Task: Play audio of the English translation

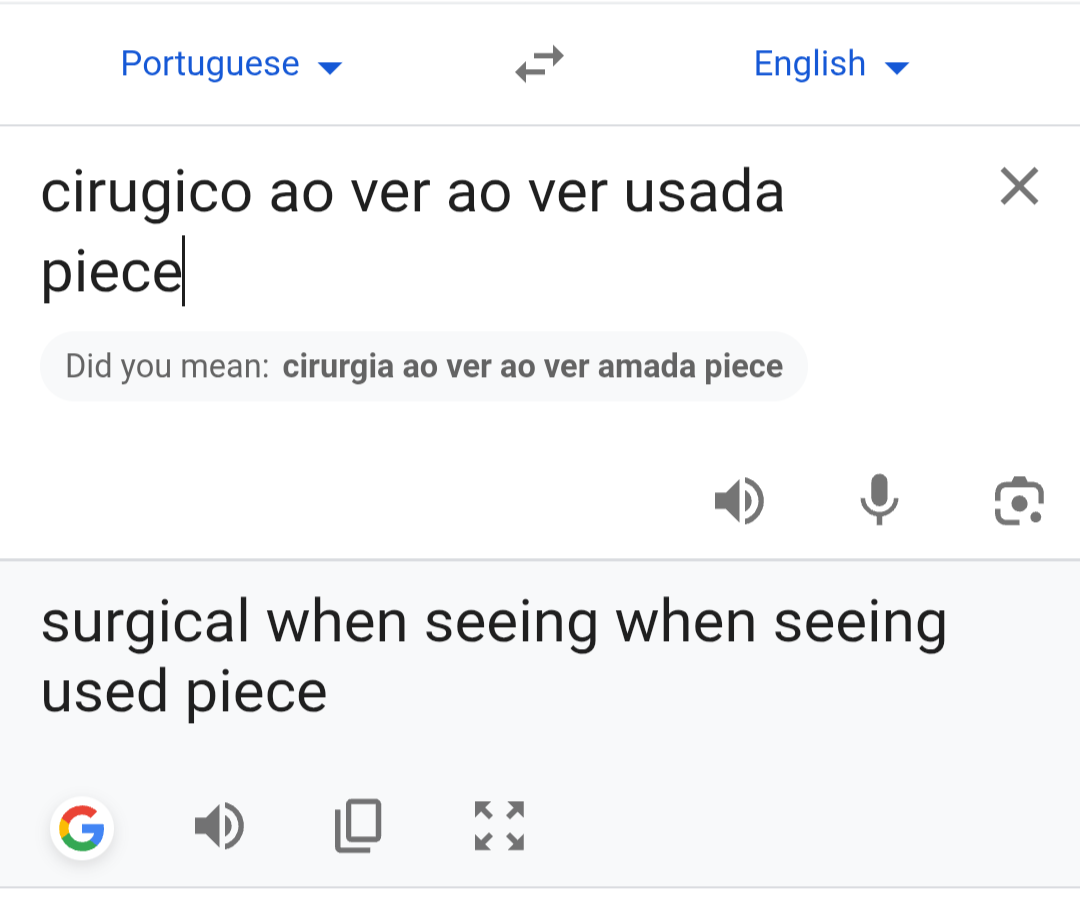Action: pyautogui.click(x=219, y=828)
